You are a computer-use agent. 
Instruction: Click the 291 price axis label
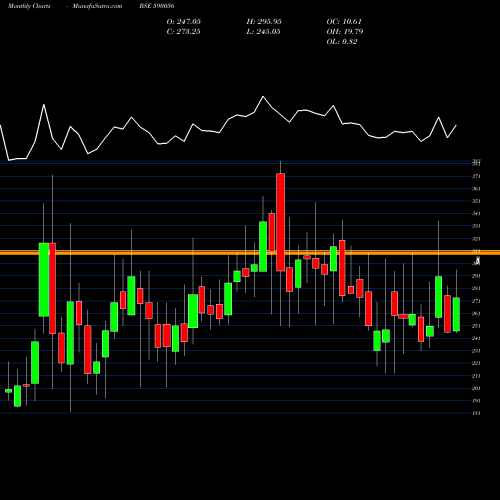[x=476, y=276]
